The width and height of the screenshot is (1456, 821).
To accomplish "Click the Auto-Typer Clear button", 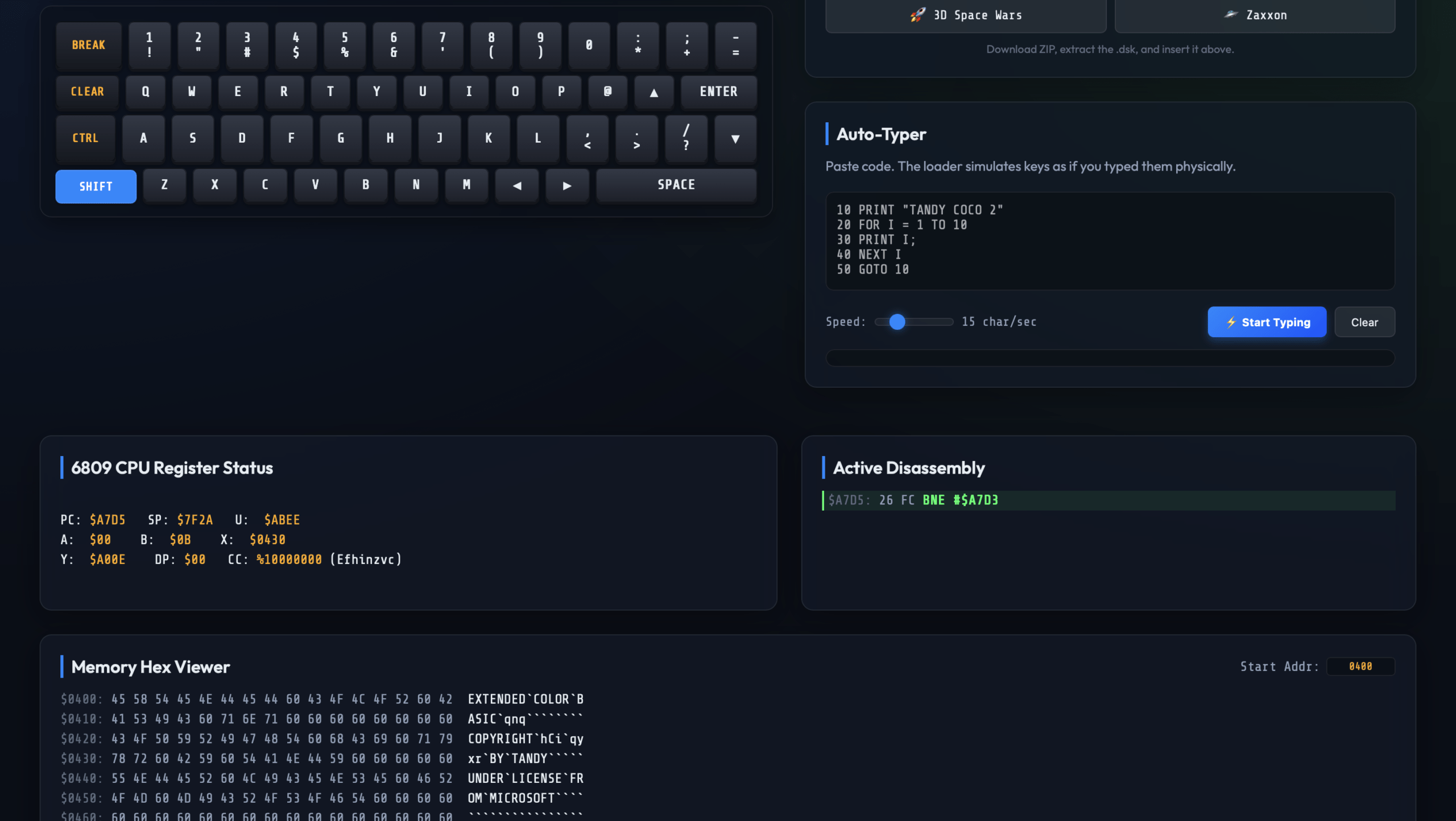I will pyautogui.click(x=1364, y=322).
